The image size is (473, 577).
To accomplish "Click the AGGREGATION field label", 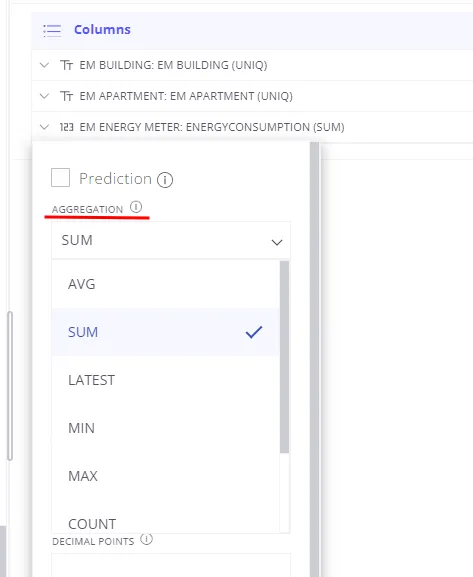I will click(87, 209).
